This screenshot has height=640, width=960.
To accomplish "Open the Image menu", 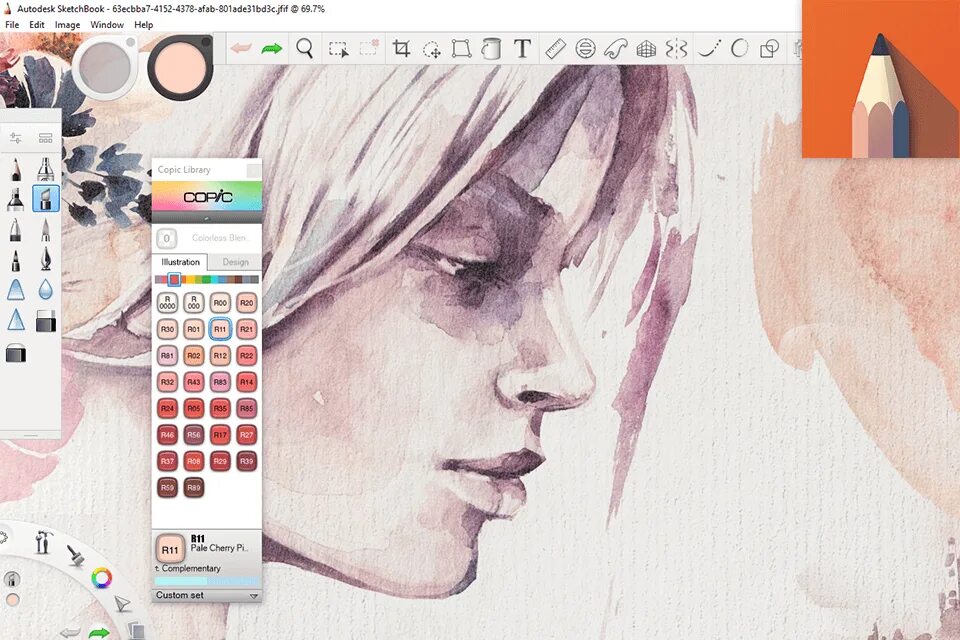I will coord(67,24).
